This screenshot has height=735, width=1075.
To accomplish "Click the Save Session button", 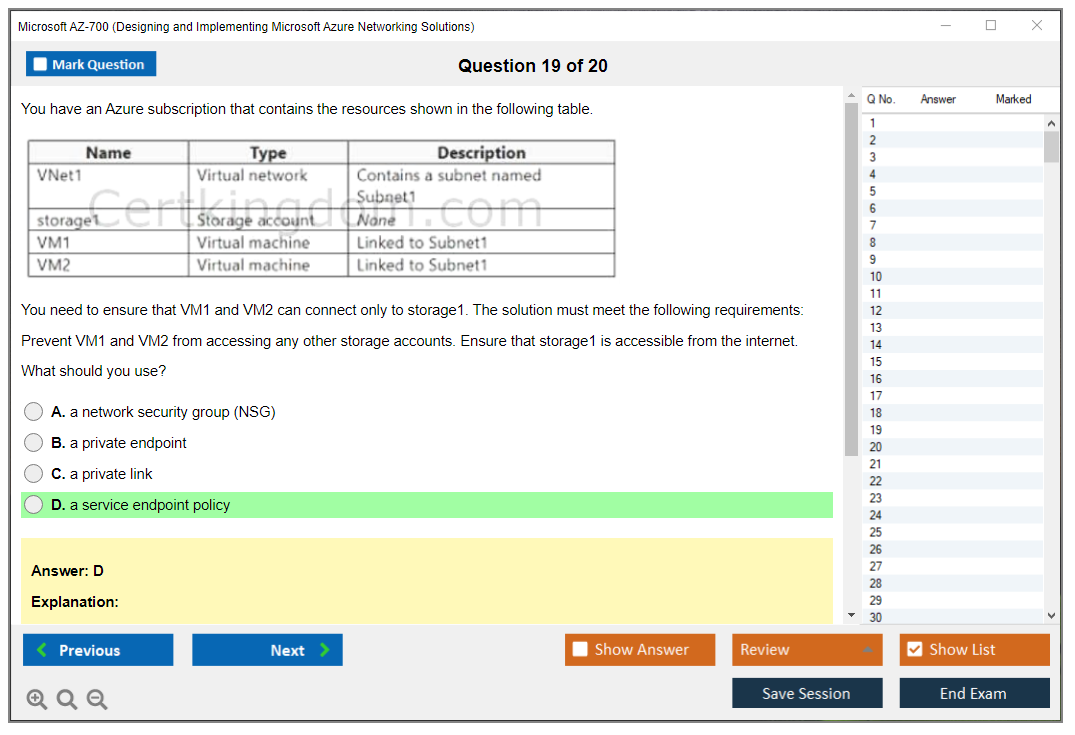I will point(807,693).
